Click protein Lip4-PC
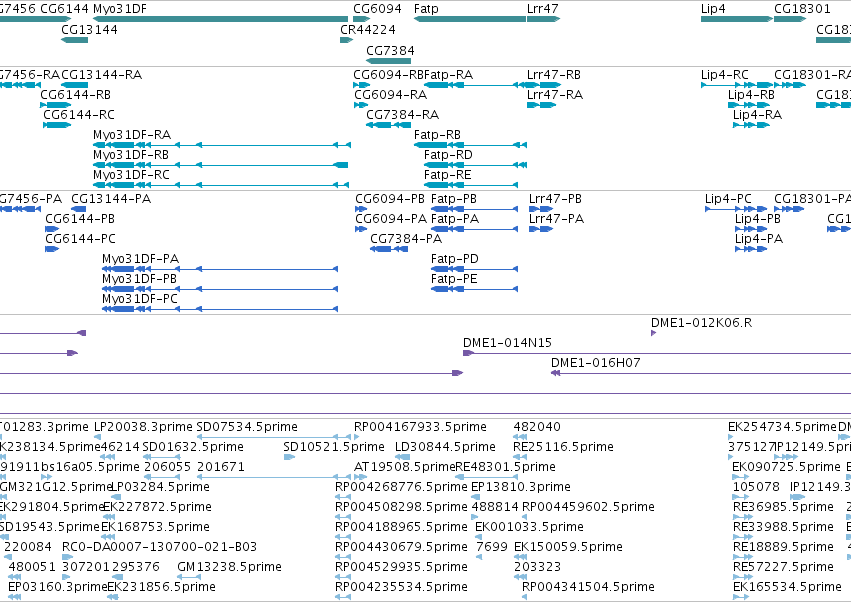Viewport: 851px width, 602px height. click(728, 199)
